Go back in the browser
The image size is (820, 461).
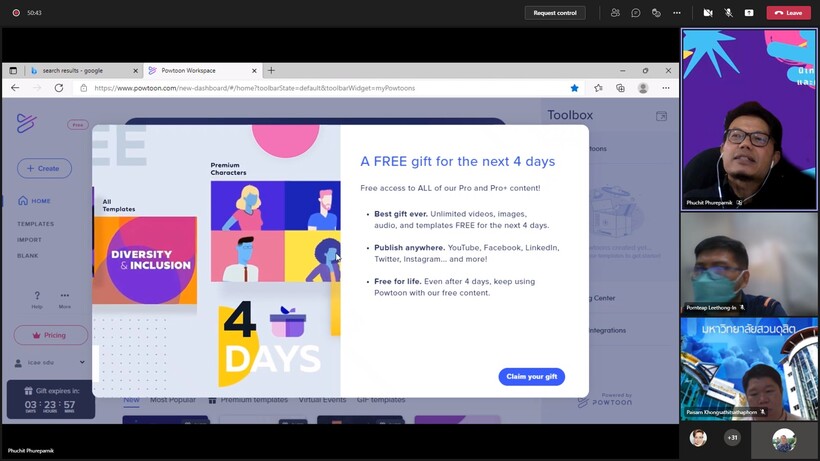pos(15,88)
